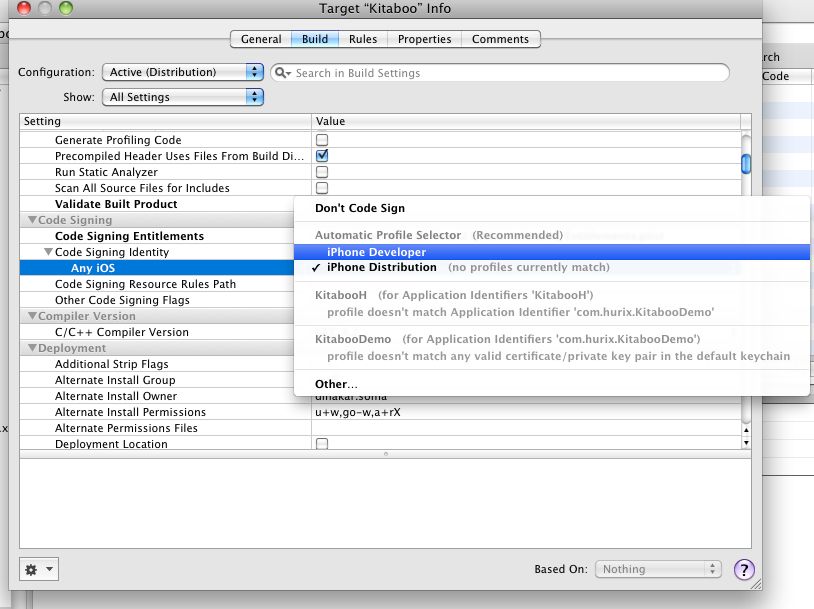Select the Build tab
Viewport: 814px width, 609px height.
pos(315,39)
